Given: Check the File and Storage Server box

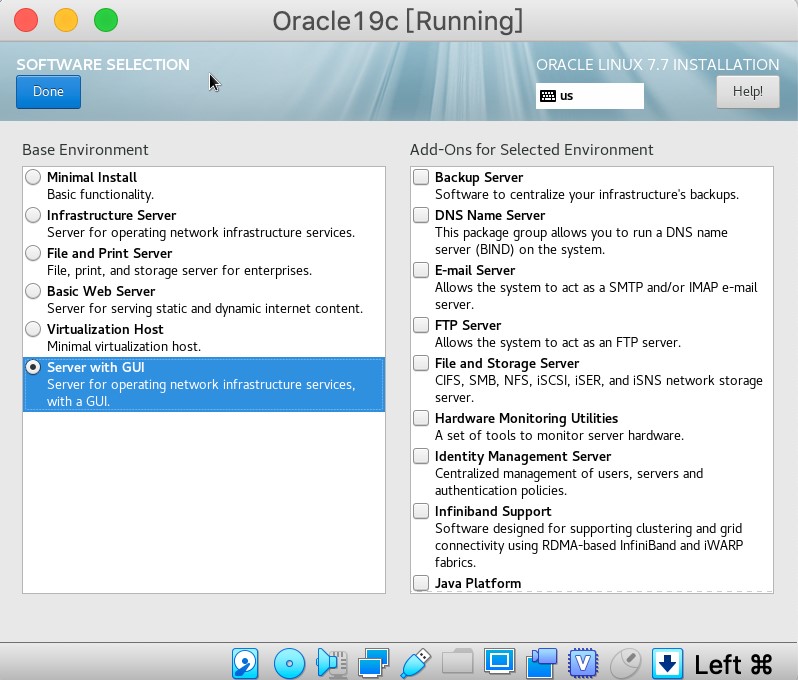Looking at the screenshot, I should tap(421, 363).
